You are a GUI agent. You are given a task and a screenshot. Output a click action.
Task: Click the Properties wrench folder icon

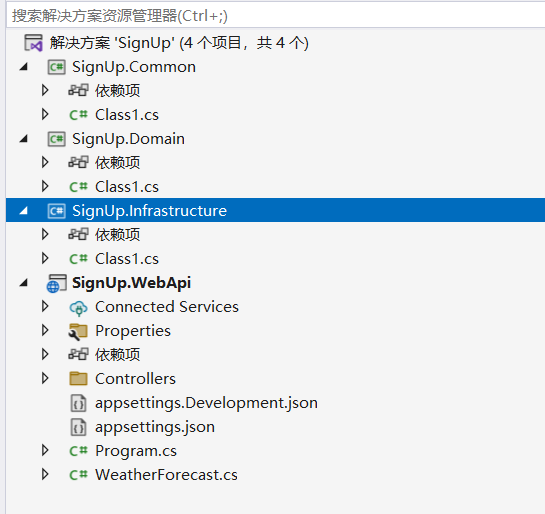(x=78, y=331)
